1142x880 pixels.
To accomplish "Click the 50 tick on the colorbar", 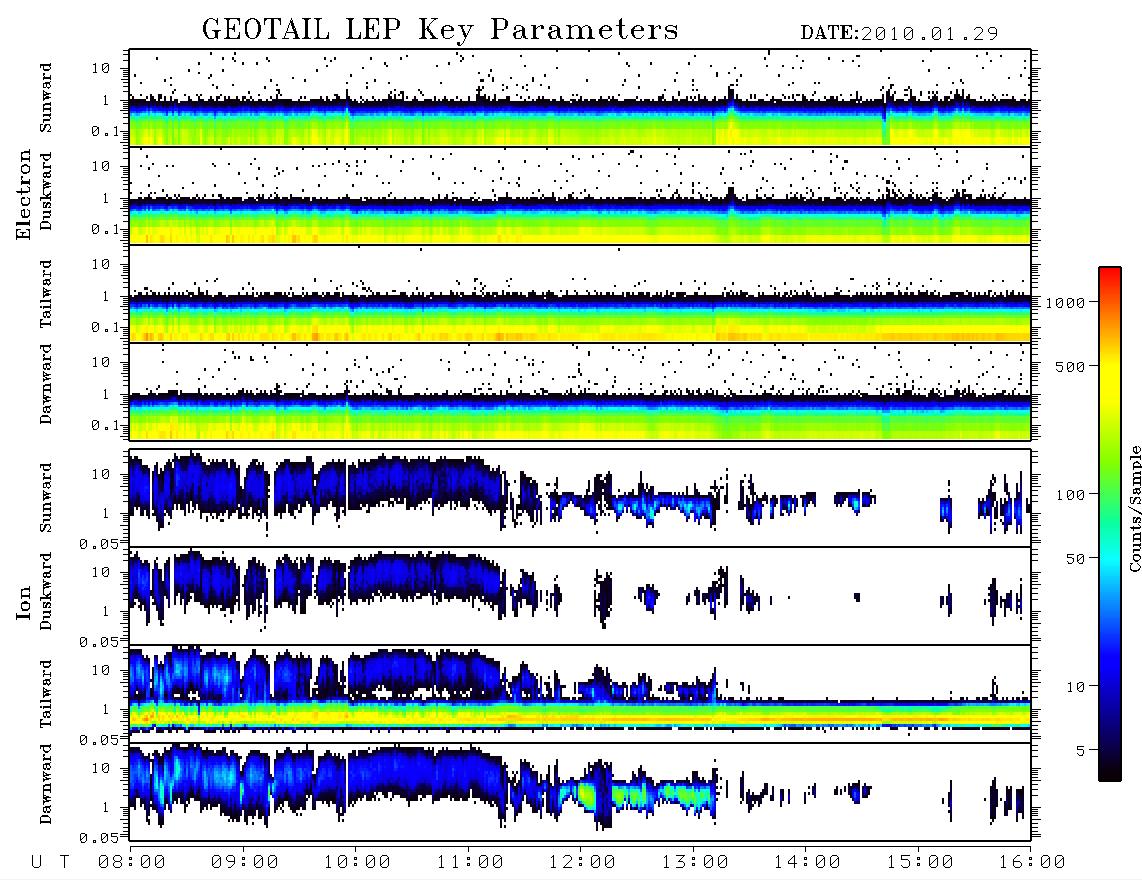I will 1076,559.
